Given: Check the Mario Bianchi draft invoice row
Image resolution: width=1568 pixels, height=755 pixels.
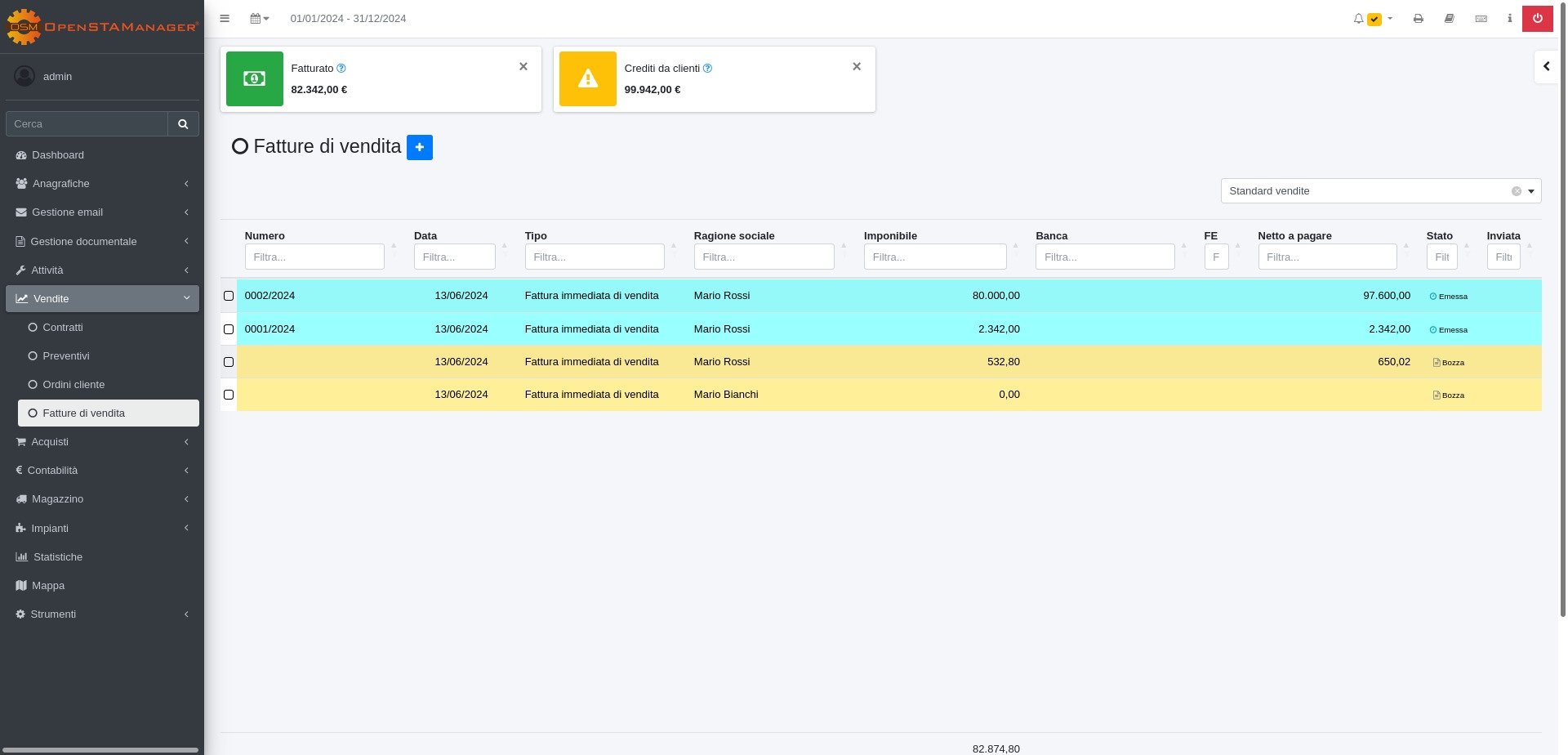Looking at the screenshot, I should (229, 395).
